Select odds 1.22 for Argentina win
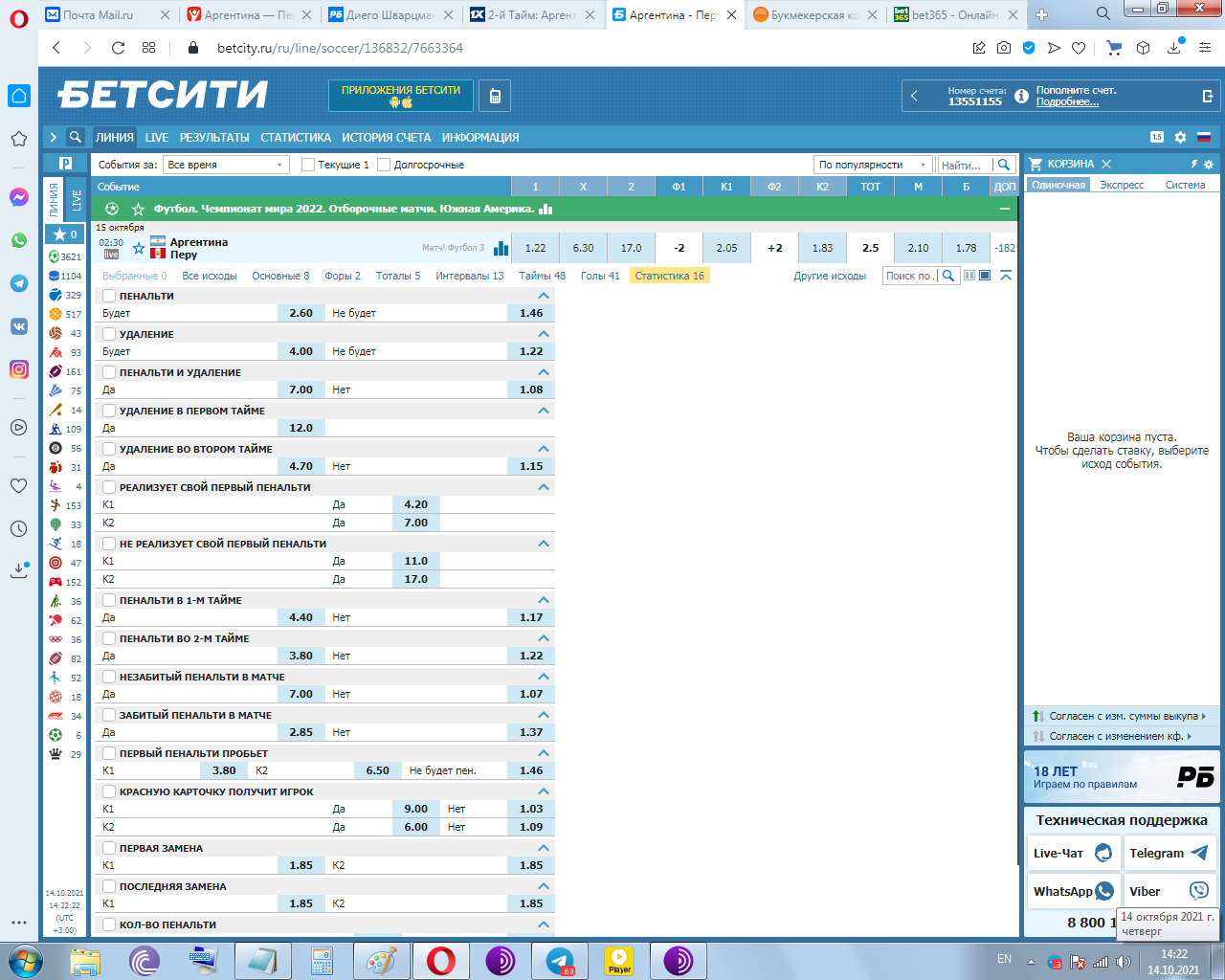 point(535,248)
